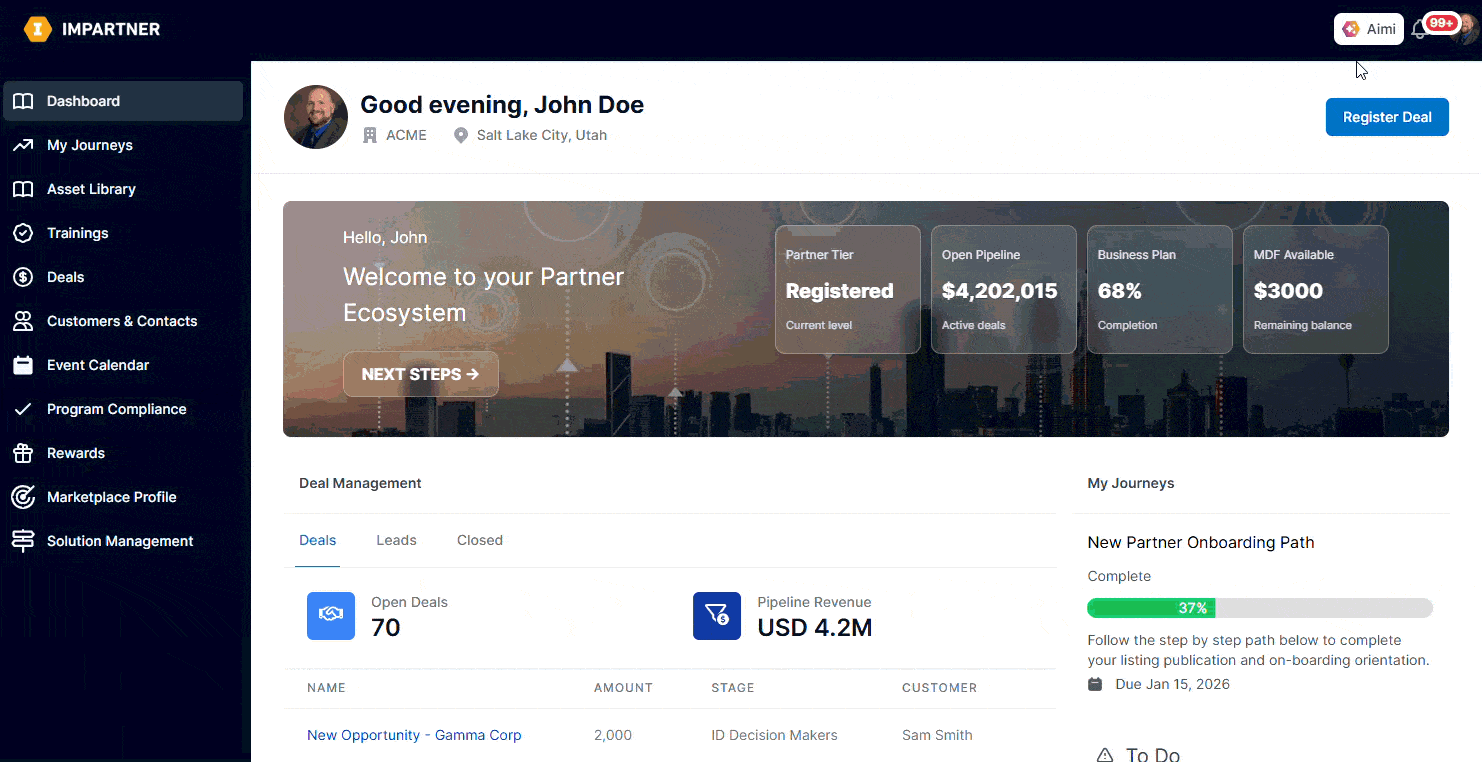Click the Impartner logo icon
The height and width of the screenshot is (762, 1482).
38,29
